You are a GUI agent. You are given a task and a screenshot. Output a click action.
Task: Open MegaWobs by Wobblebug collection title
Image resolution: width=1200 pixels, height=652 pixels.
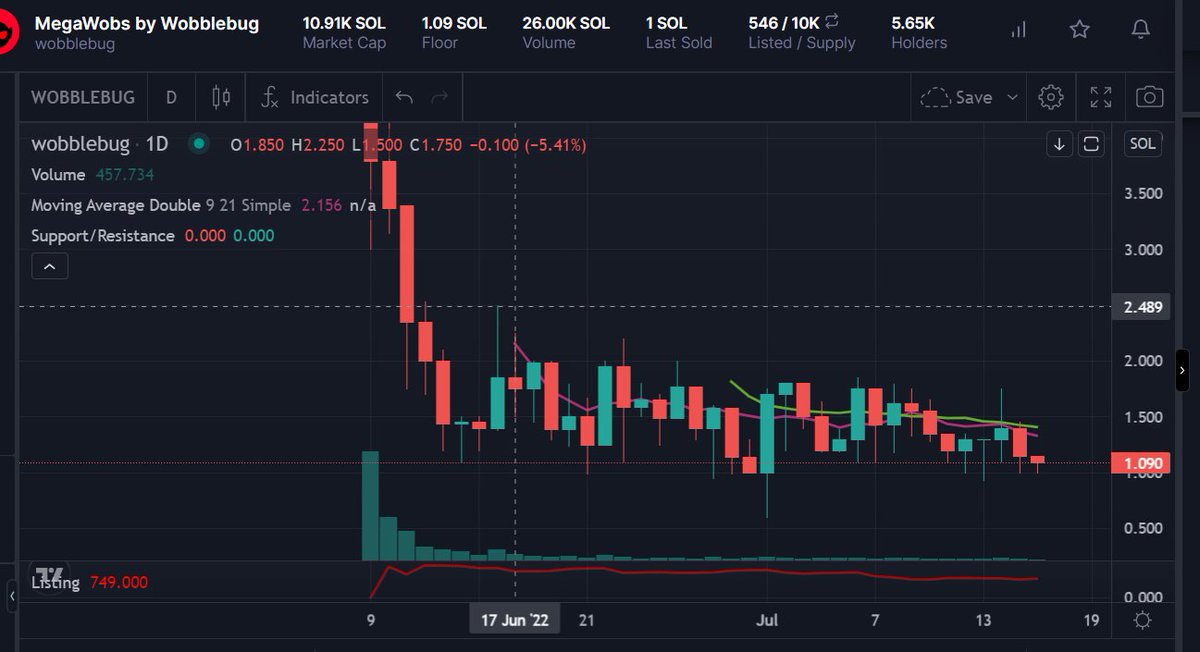(x=147, y=23)
